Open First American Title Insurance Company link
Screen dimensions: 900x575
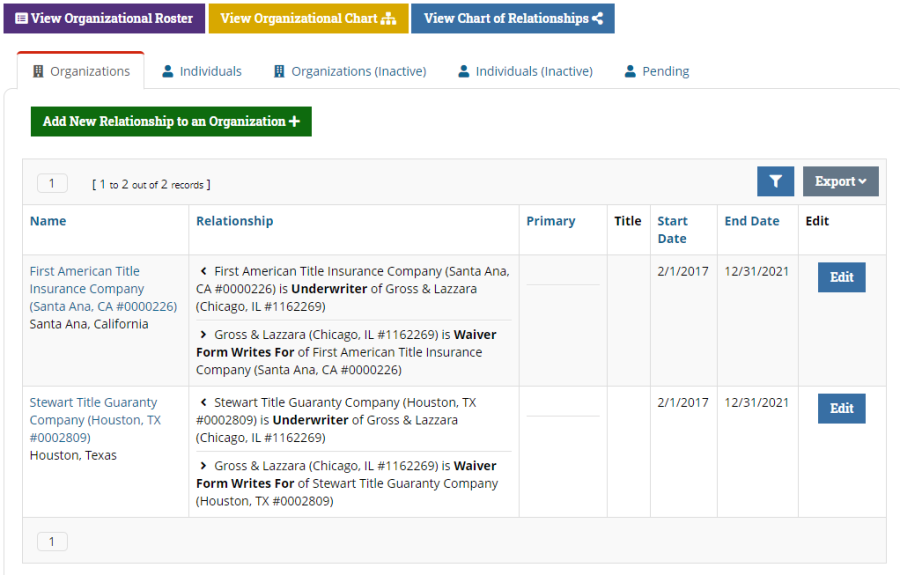pos(103,289)
